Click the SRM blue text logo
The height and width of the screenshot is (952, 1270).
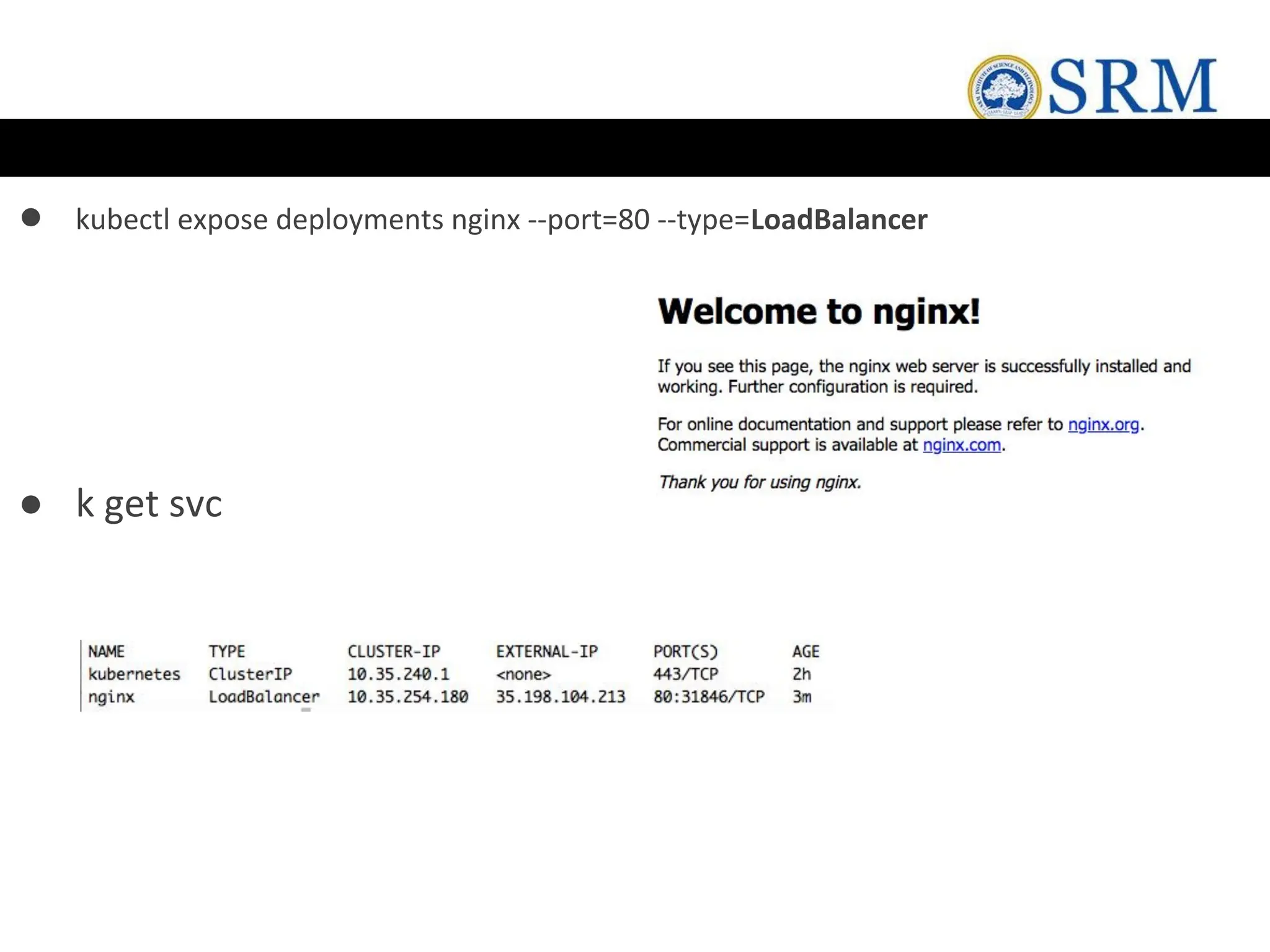pyautogui.click(x=1132, y=87)
